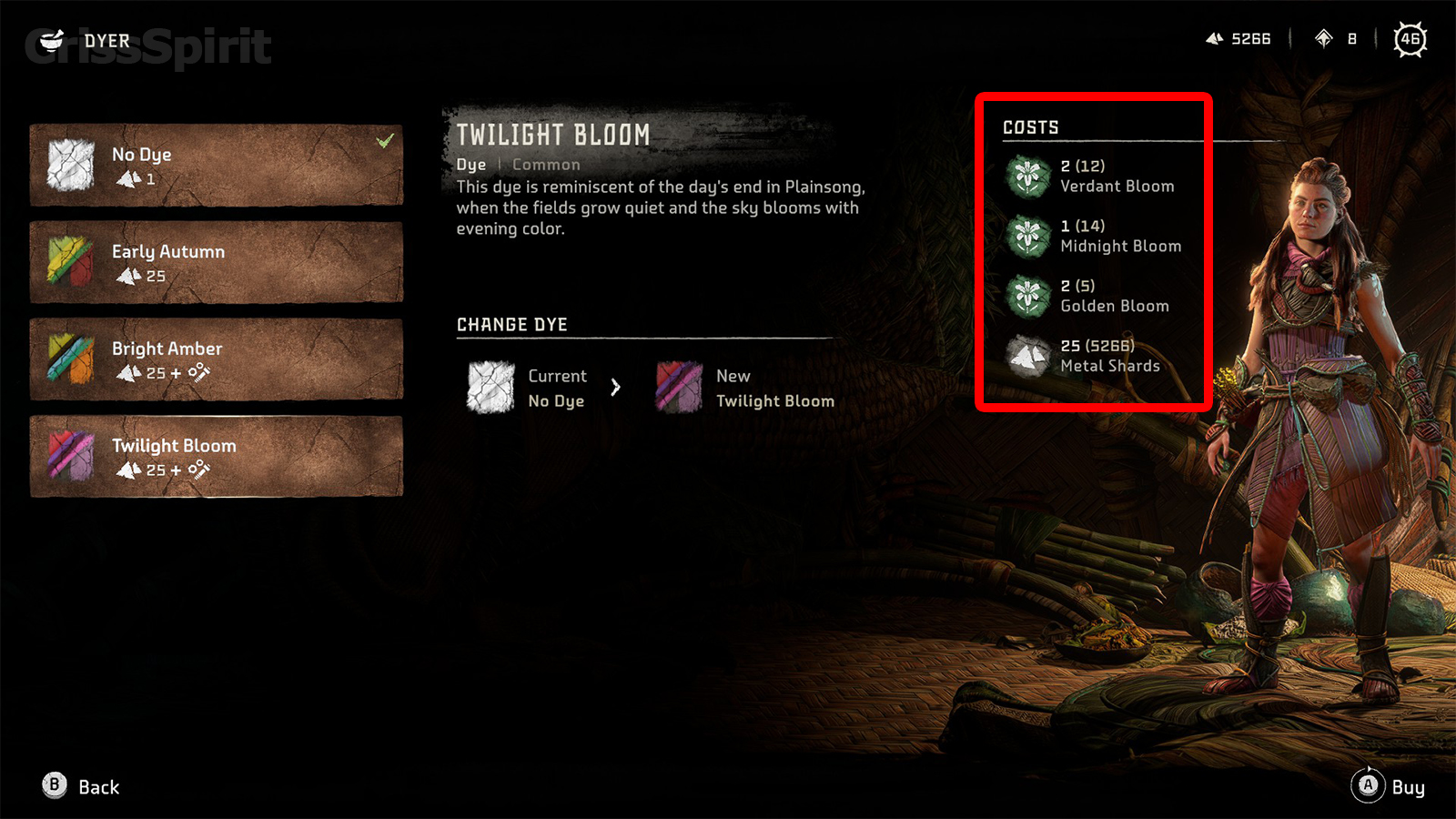Click the Bright Amber color swatch
Screen dimensions: 1456x819
[71, 359]
